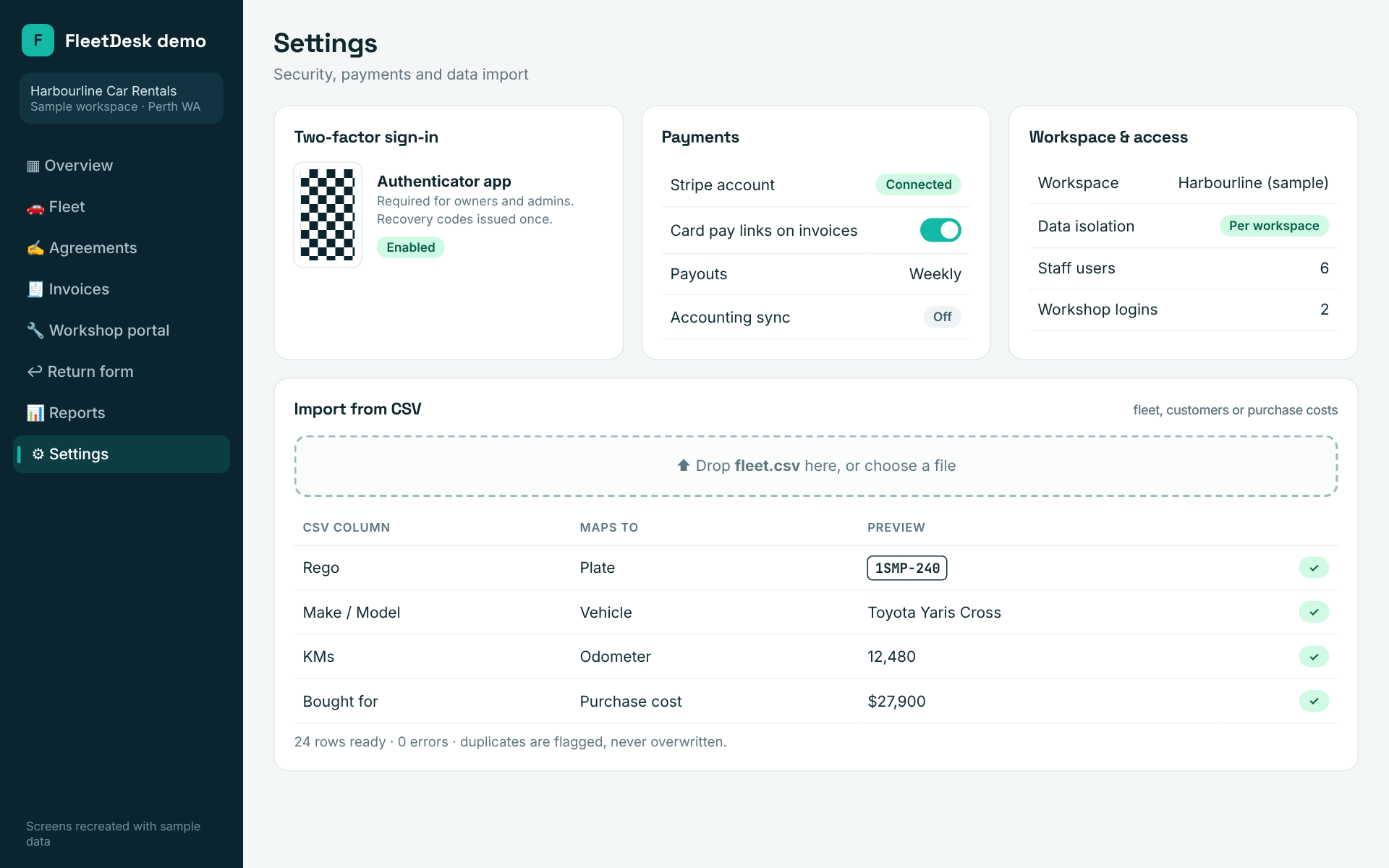This screenshot has width=1389, height=868.
Task: Click the Purchase cost mapping cell
Action: pos(631,702)
